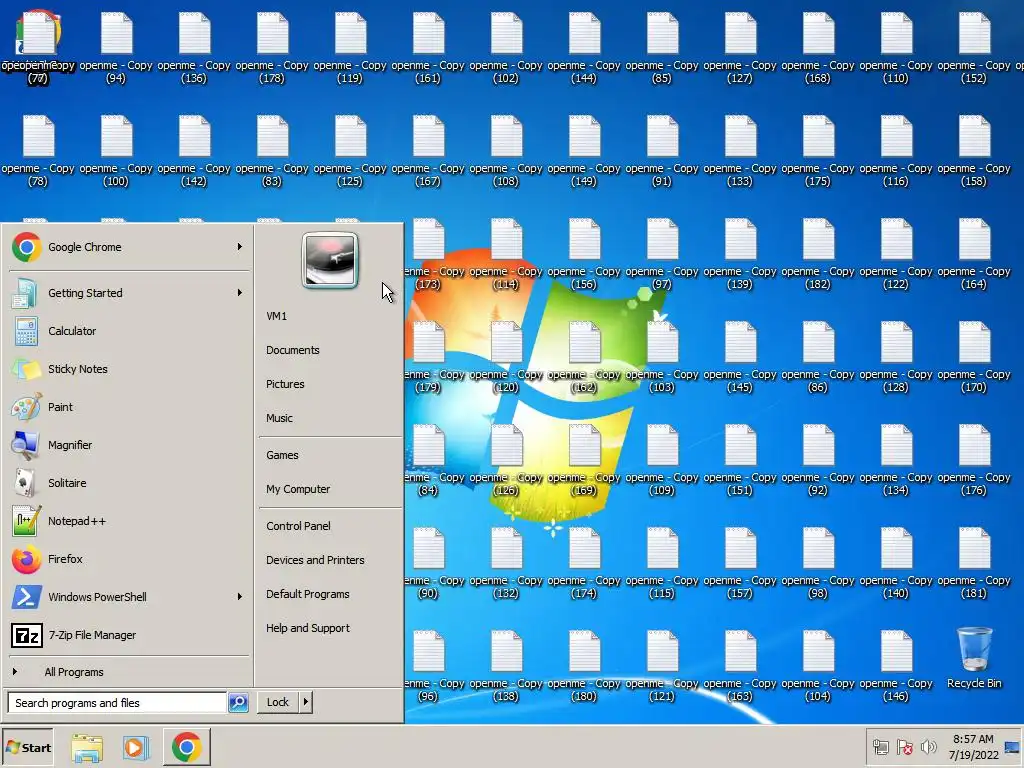Open Google Chrome from Start menu
1024x768 pixels.
(129, 247)
